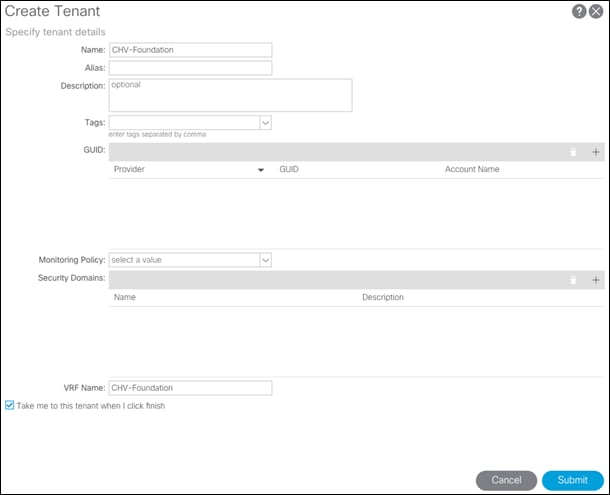
Task: Toggle 'Take me to this tenant' checkbox
Action: [x=10, y=405]
